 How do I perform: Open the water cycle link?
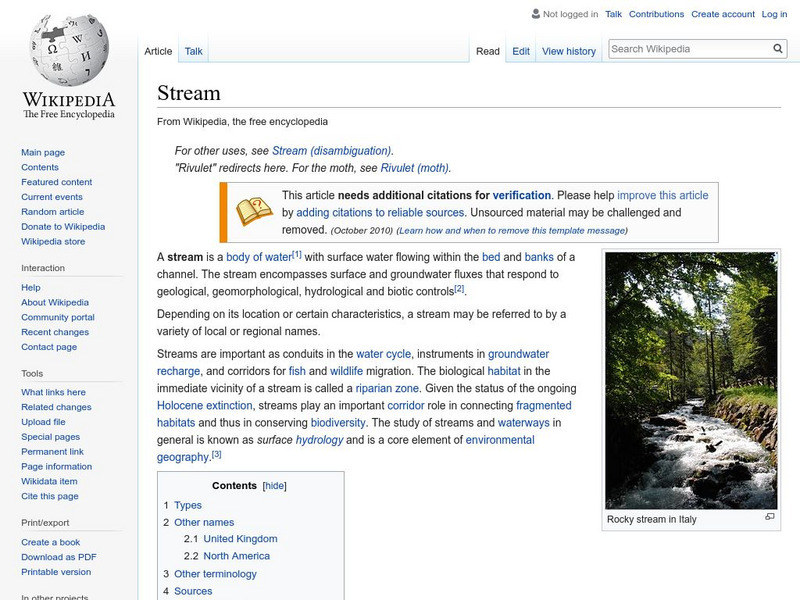tap(383, 354)
